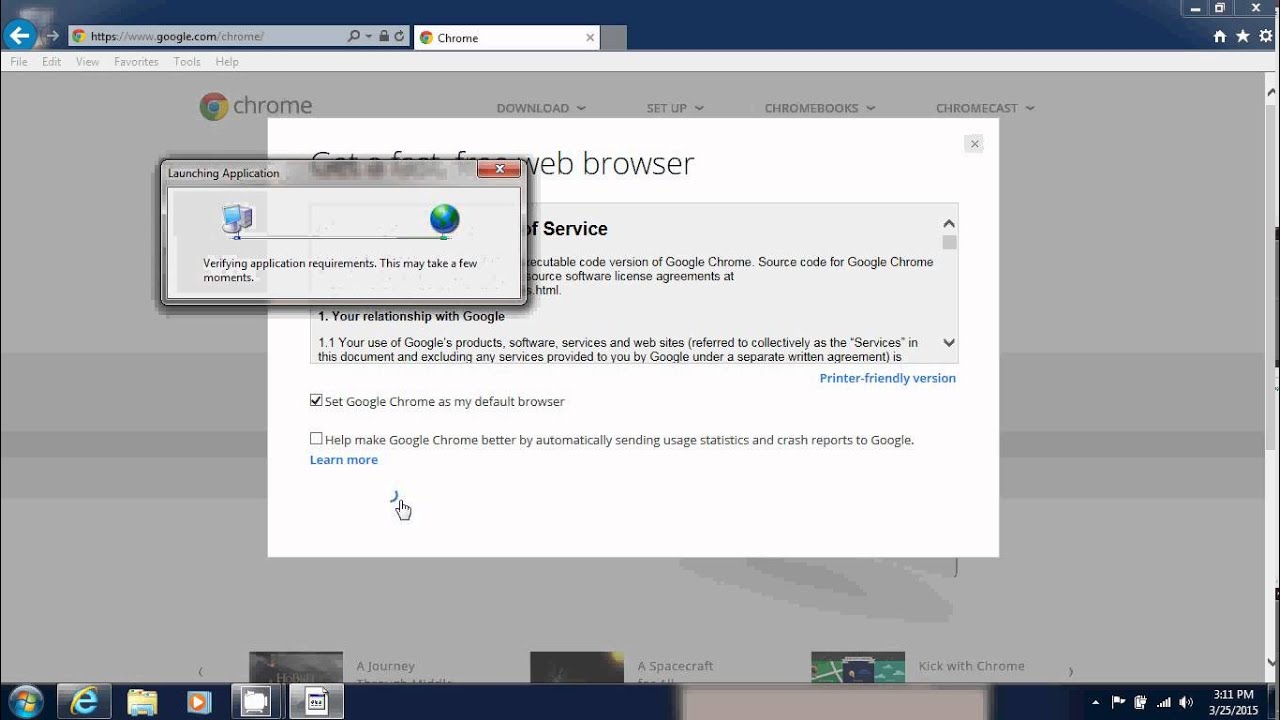Open the volume speaker tray icon
This screenshot has width=1280, height=720.
click(x=1186, y=702)
